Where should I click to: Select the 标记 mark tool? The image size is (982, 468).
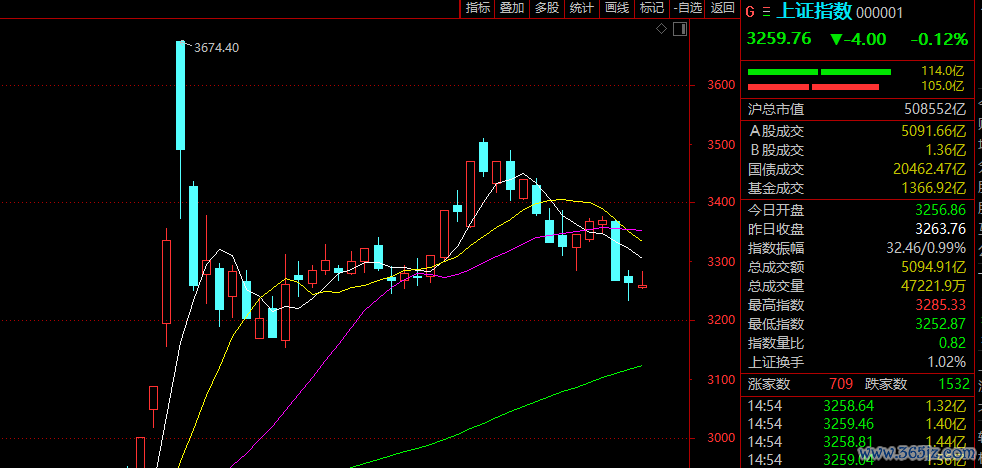(x=651, y=8)
